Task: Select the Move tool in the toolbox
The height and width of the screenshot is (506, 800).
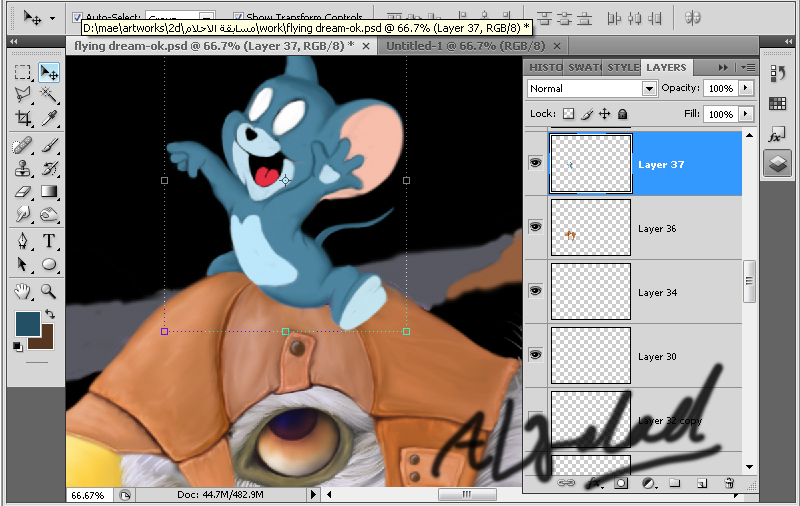Action: pos(49,72)
